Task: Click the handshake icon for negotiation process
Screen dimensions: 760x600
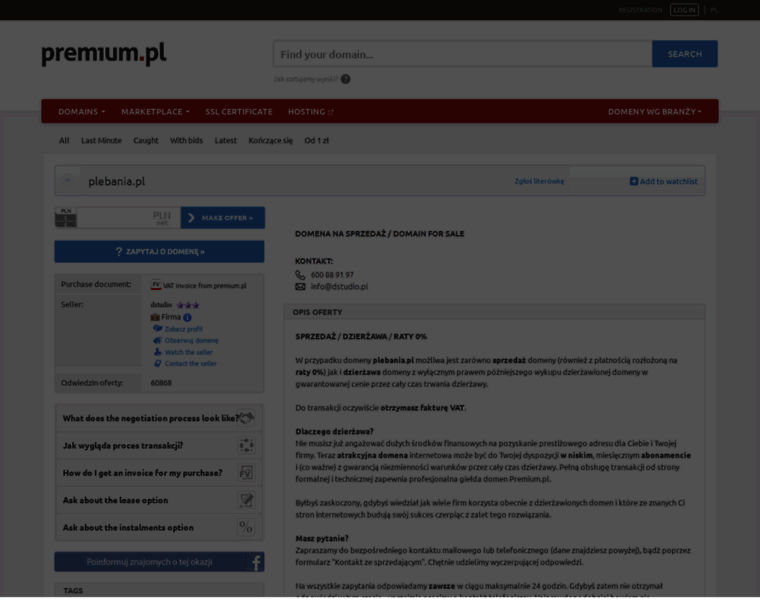Action: point(246,418)
